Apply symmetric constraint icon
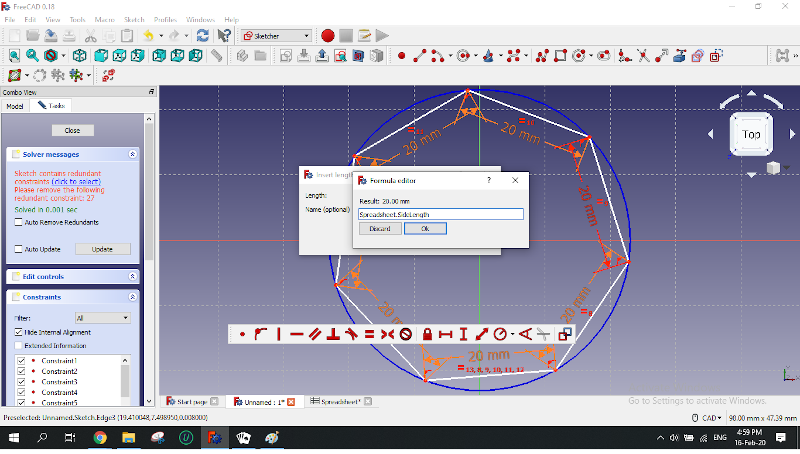 (387, 334)
